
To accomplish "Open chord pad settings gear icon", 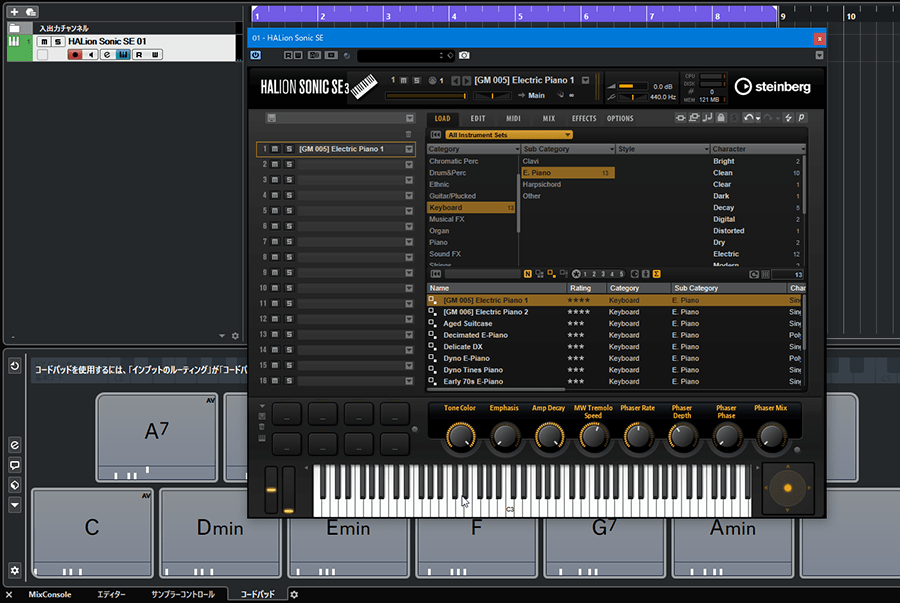I will (14, 570).
